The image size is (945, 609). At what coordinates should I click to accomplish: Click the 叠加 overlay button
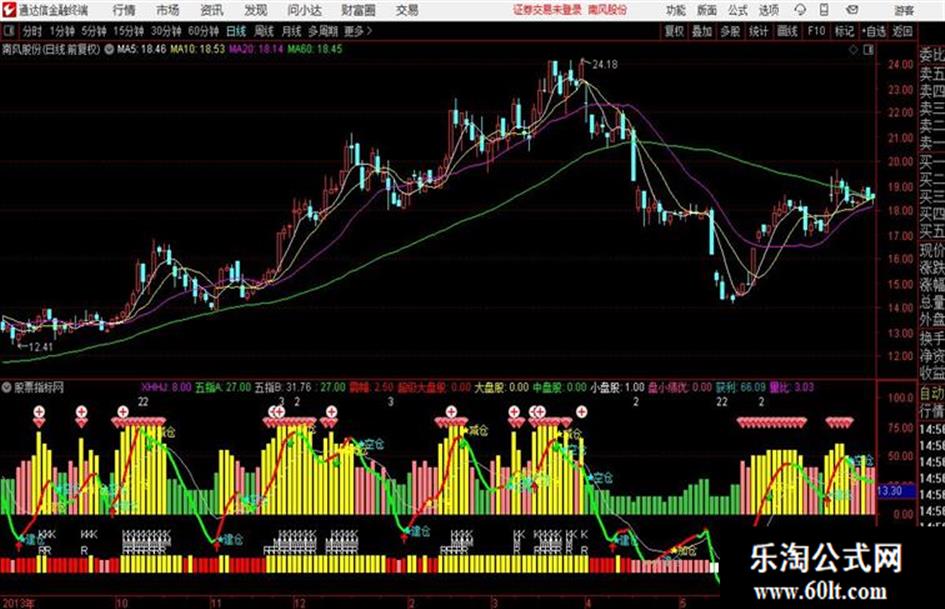702,31
